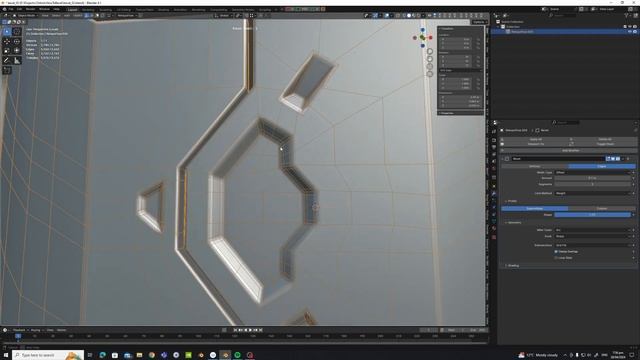
Task: Toggle Bevel modifier edit mode display
Action: (x=608, y=158)
